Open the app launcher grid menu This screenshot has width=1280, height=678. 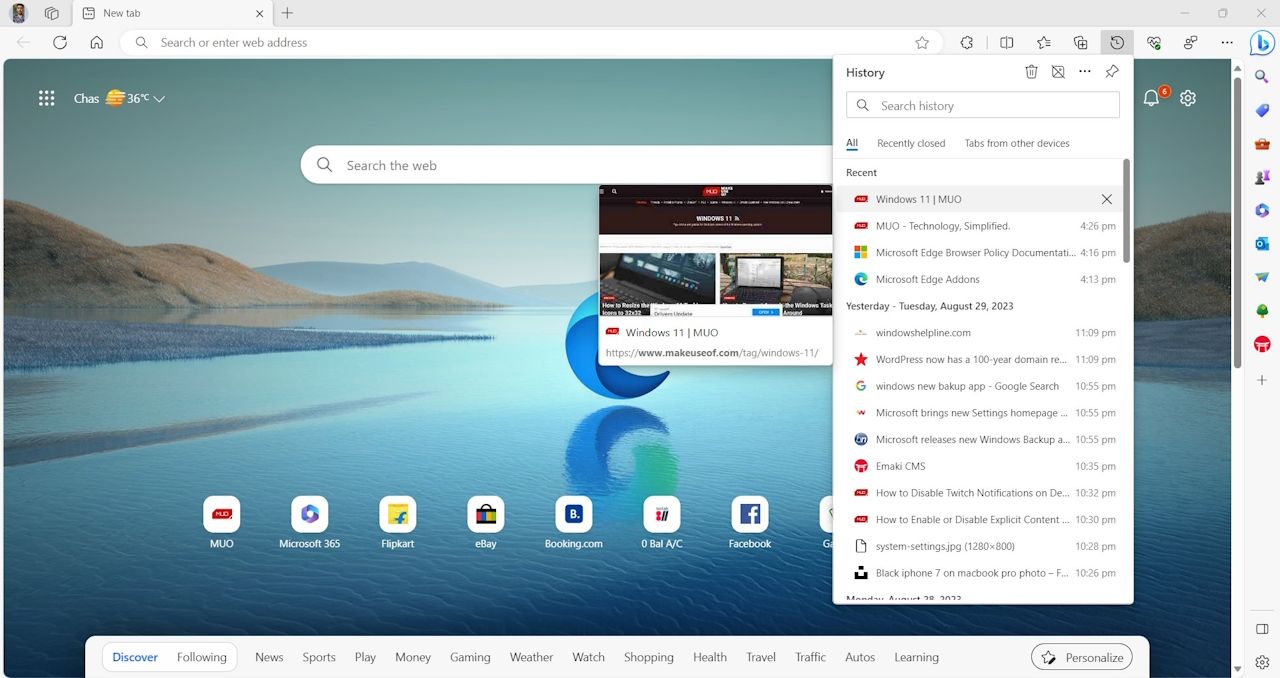point(46,98)
